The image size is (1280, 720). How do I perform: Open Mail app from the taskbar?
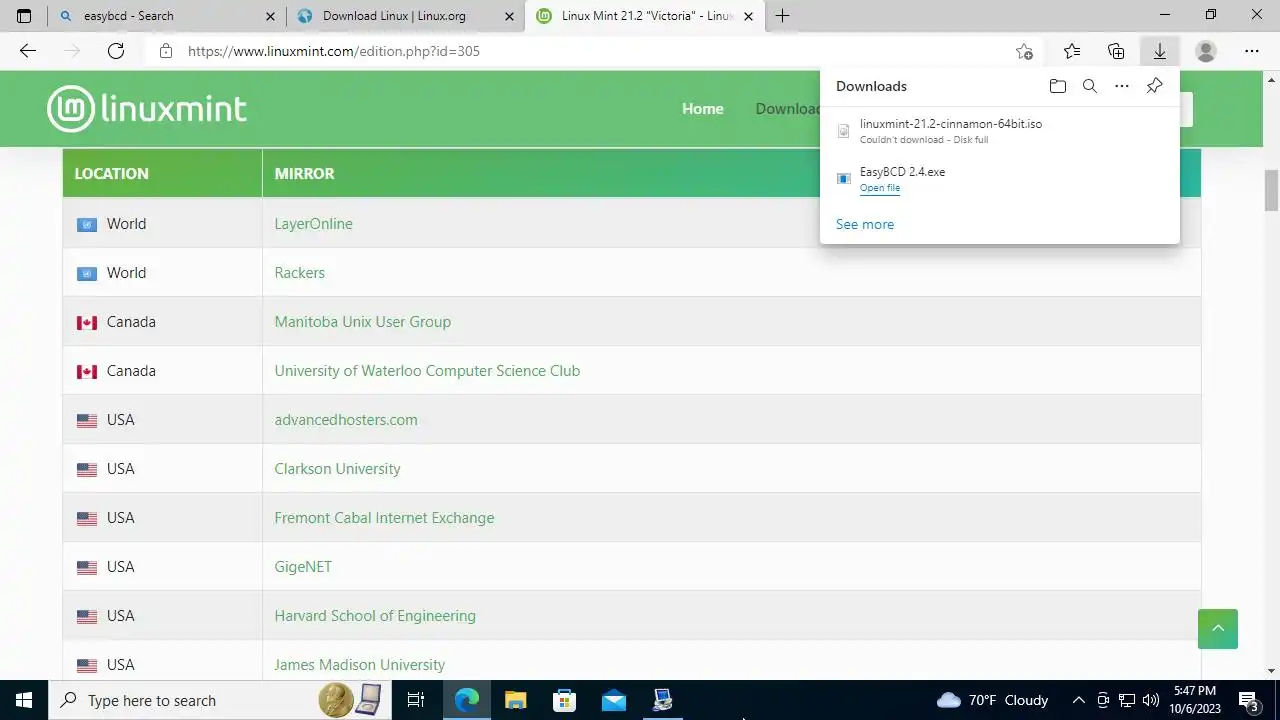[x=614, y=700]
